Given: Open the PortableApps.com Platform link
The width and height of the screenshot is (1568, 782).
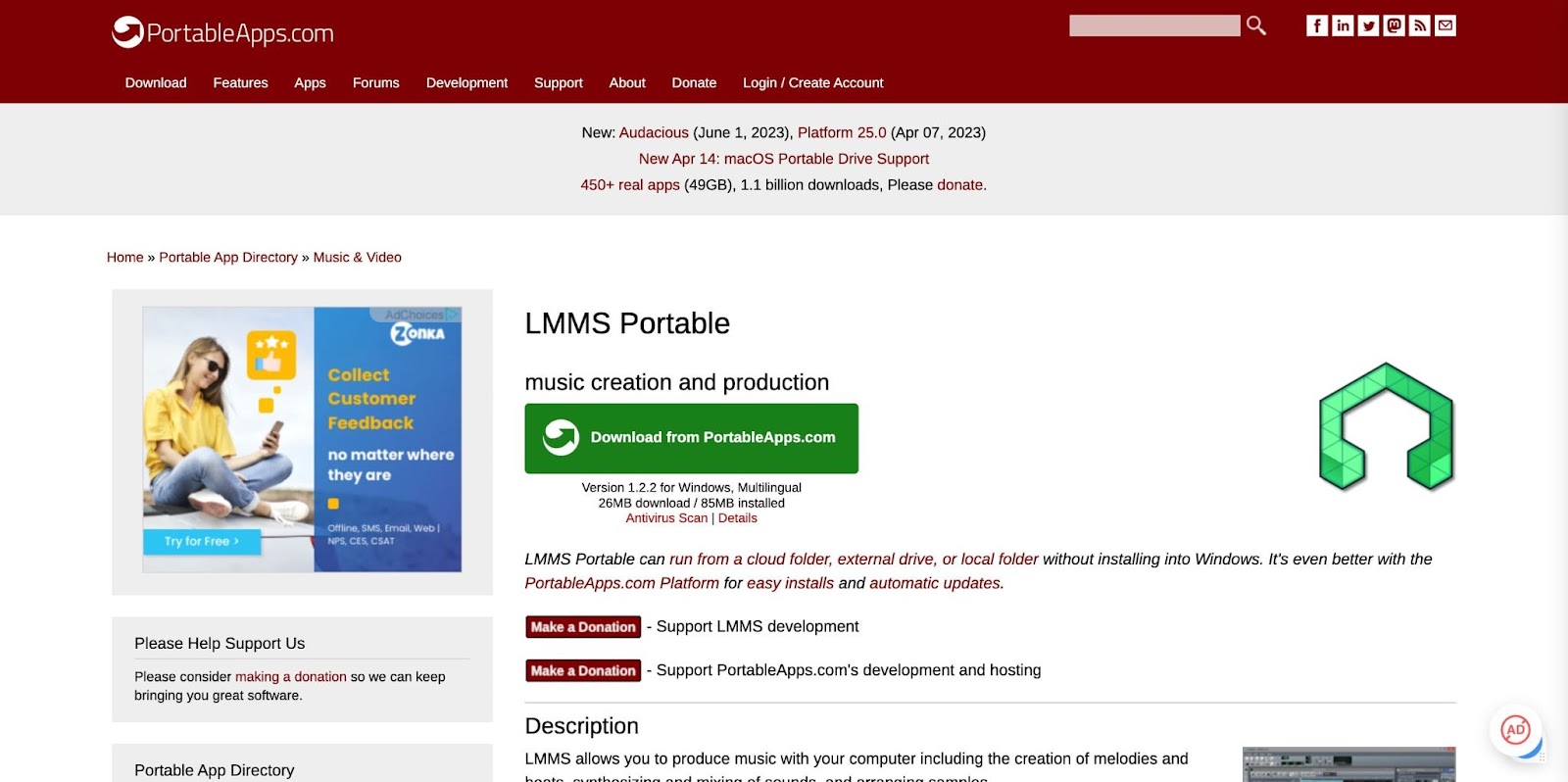Looking at the screenshot, I should pos(621,583).
